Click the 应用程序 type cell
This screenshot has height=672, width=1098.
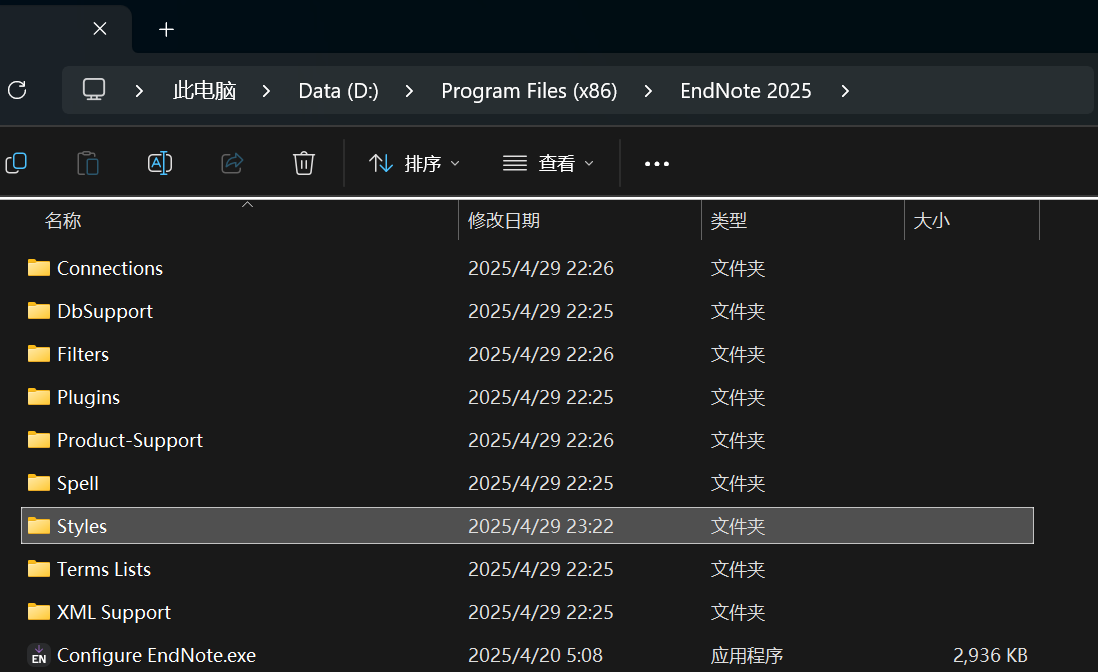pyautogui.click(x=747, y=655)
